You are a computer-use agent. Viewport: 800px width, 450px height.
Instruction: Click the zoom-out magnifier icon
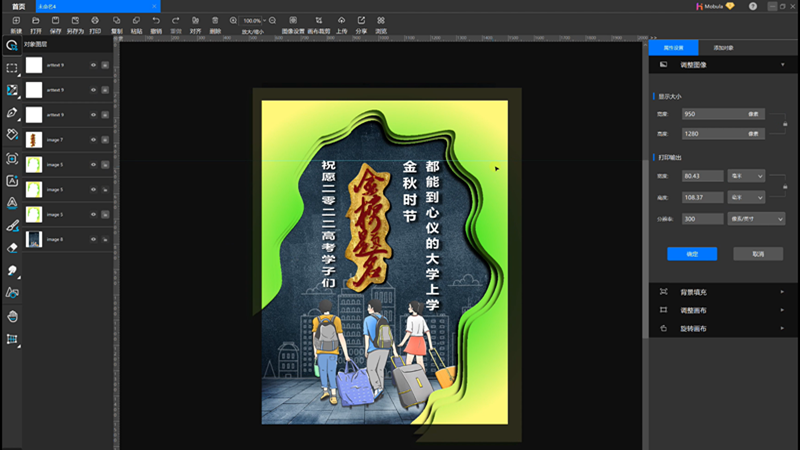272,20
